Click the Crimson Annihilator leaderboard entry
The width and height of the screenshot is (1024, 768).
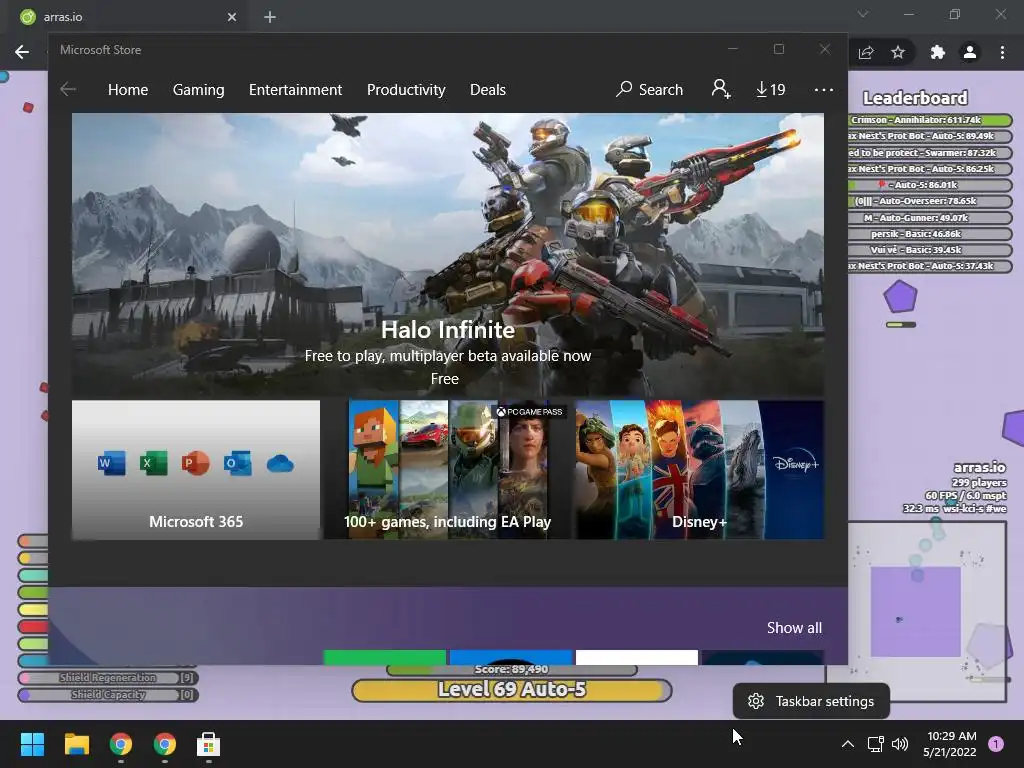click(930, 120)
